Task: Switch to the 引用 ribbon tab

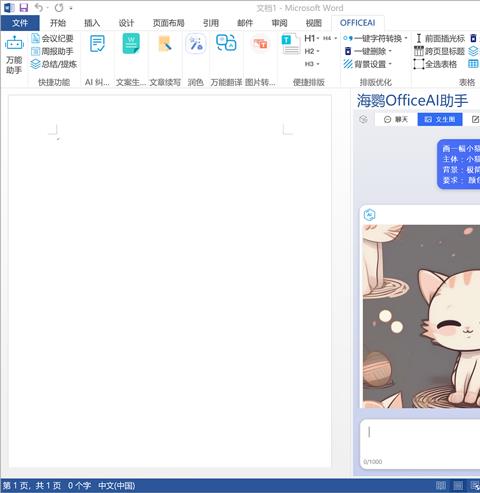Action: (x=211, y=23)
